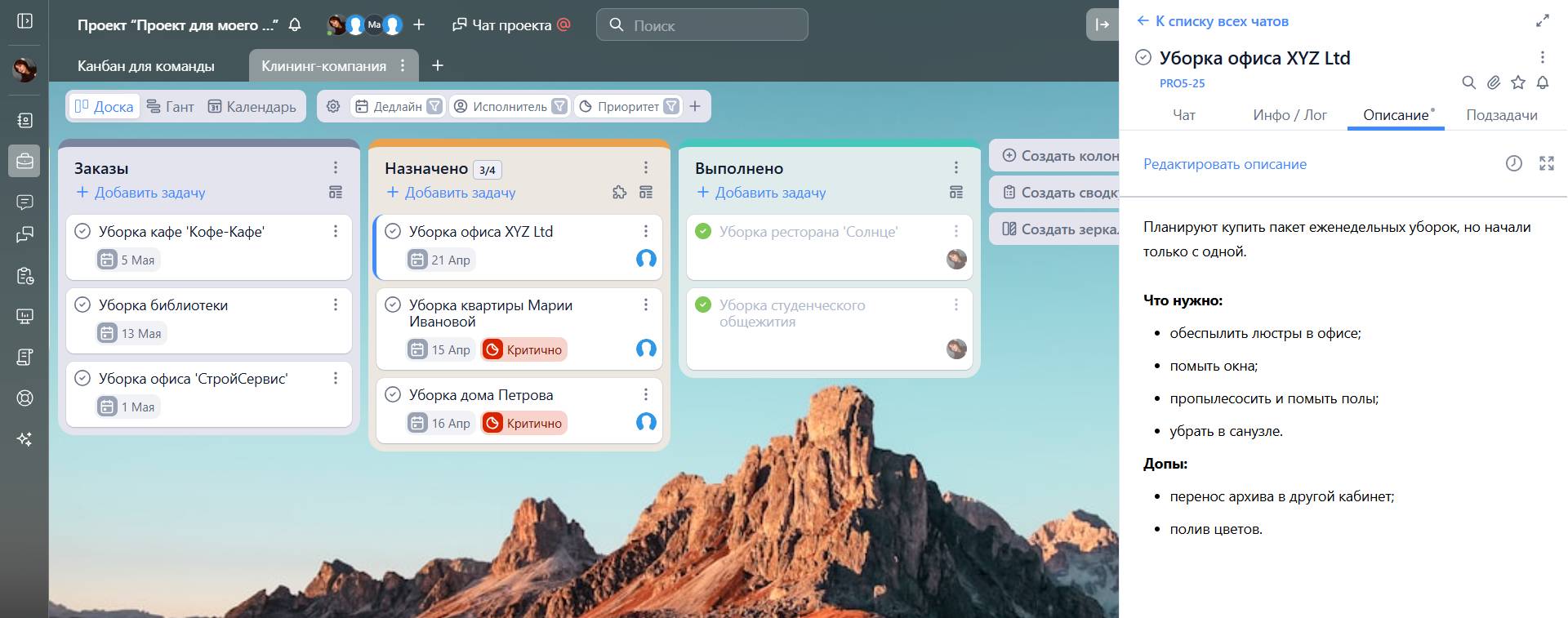Open description history clock icon
The height and width of the screenshot is (618, 1568).
pos(1513,163)
